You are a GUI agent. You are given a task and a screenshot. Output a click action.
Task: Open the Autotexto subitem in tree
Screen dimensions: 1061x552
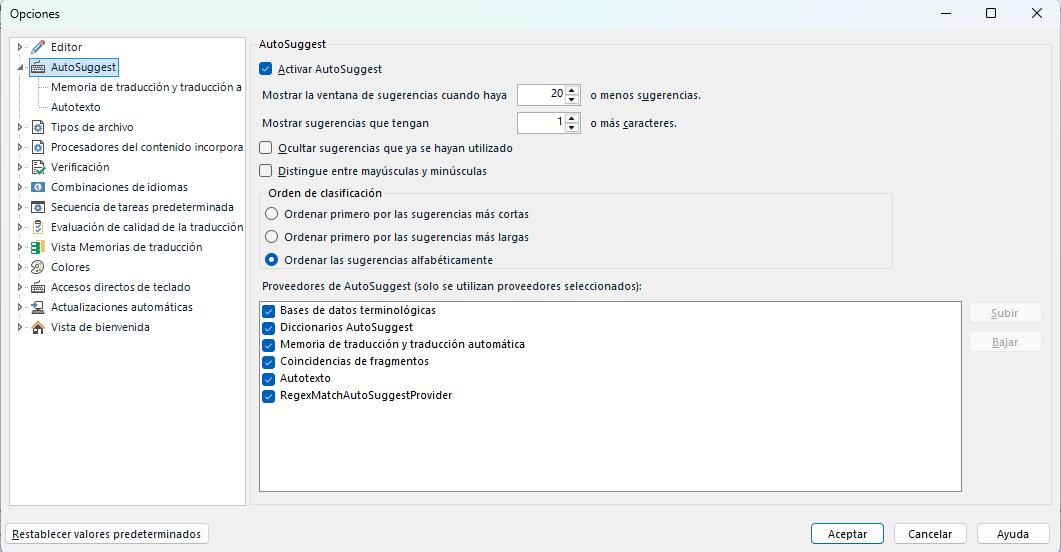tap(76, 108)
